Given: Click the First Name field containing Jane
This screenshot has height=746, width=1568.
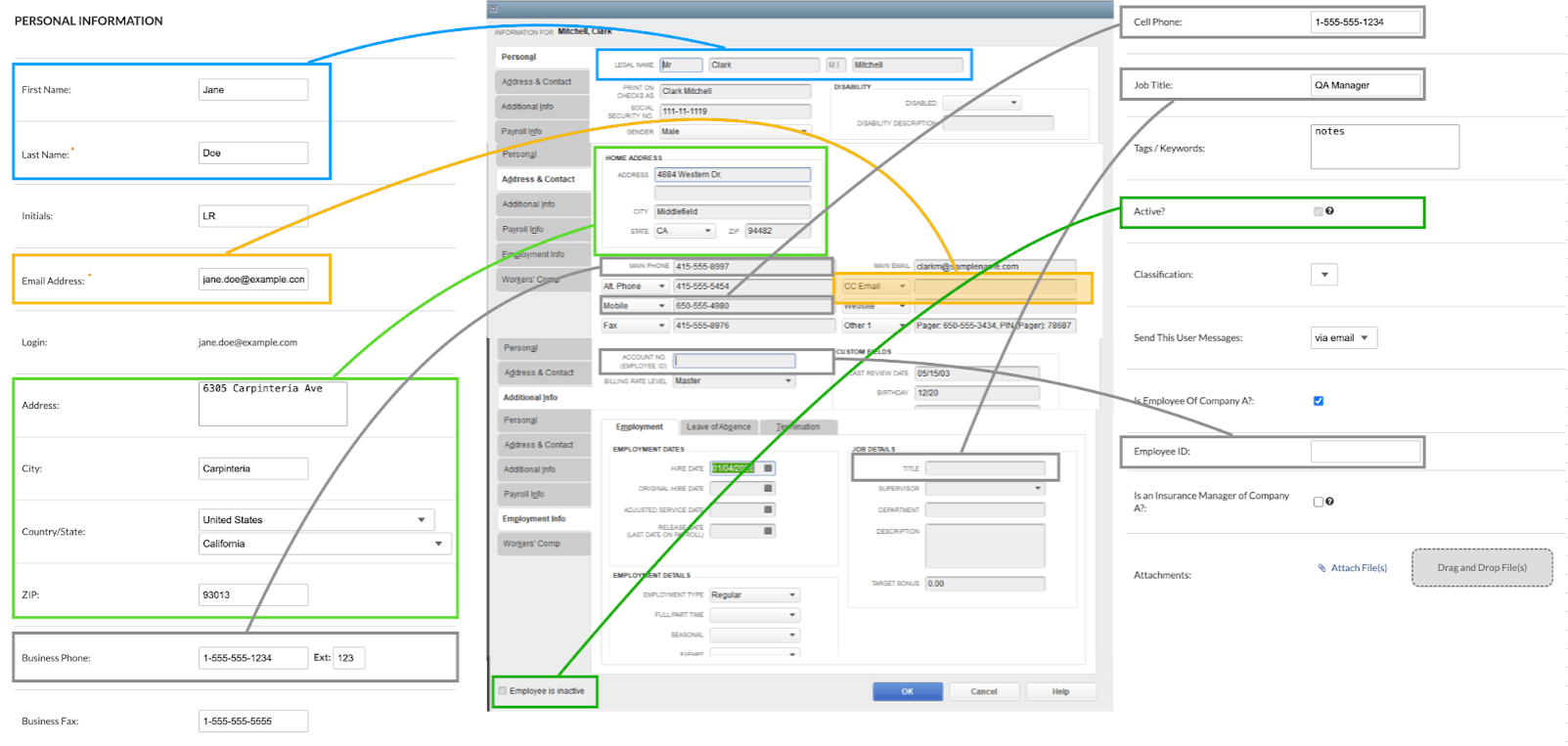Looking at the screenshot, I should [253, 90].
